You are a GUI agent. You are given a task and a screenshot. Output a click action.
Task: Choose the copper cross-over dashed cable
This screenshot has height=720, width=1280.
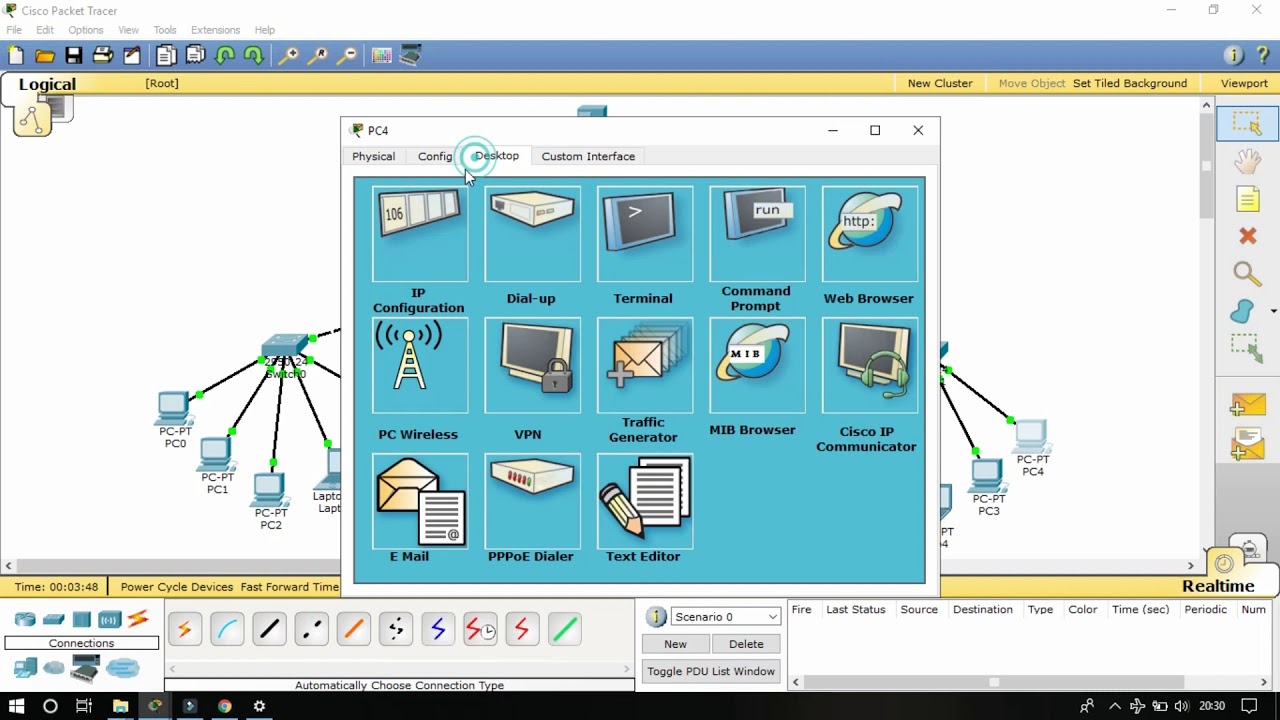pos(311,629)
